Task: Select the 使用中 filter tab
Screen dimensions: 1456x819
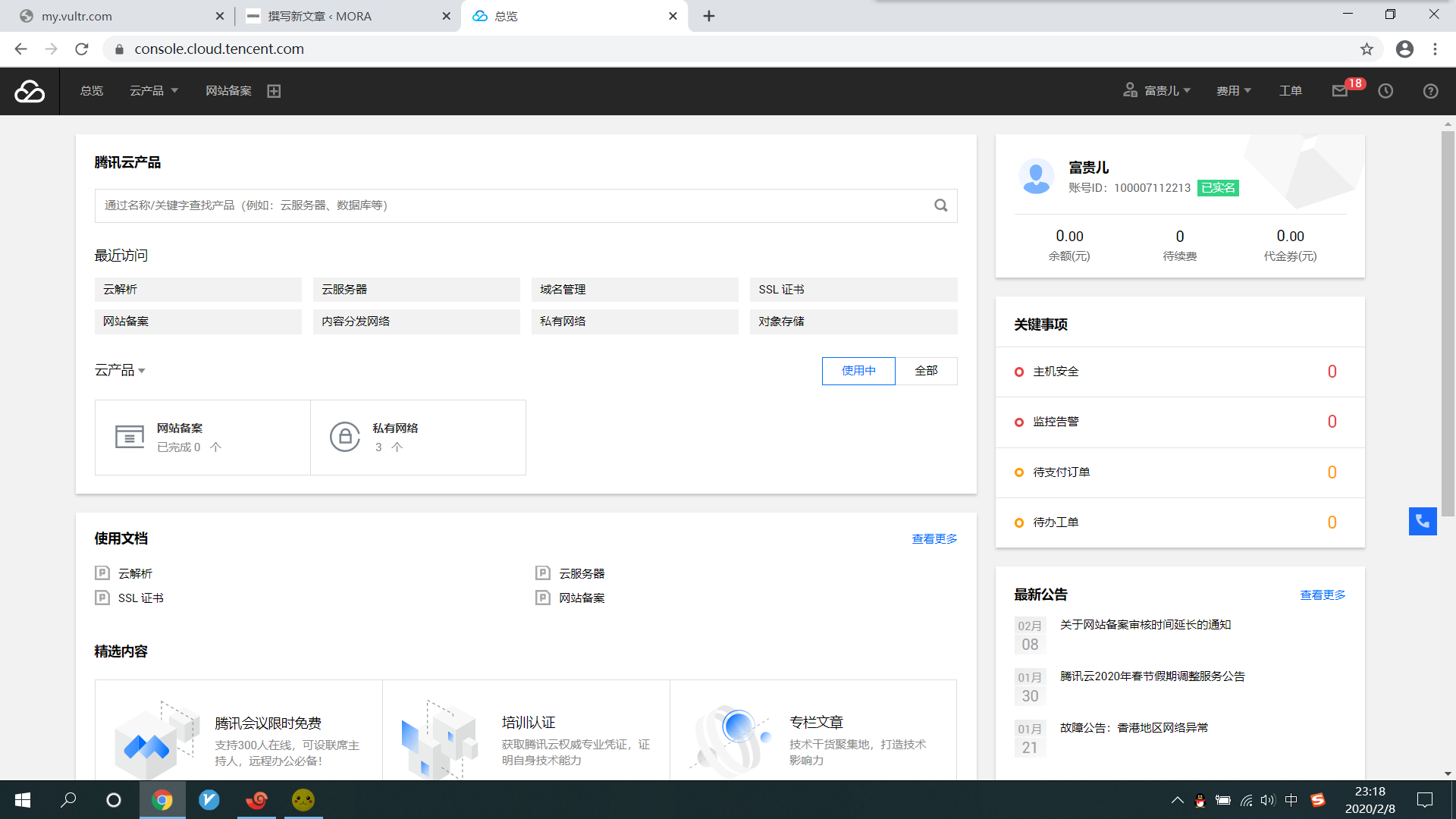Action: tap(858, 371)
